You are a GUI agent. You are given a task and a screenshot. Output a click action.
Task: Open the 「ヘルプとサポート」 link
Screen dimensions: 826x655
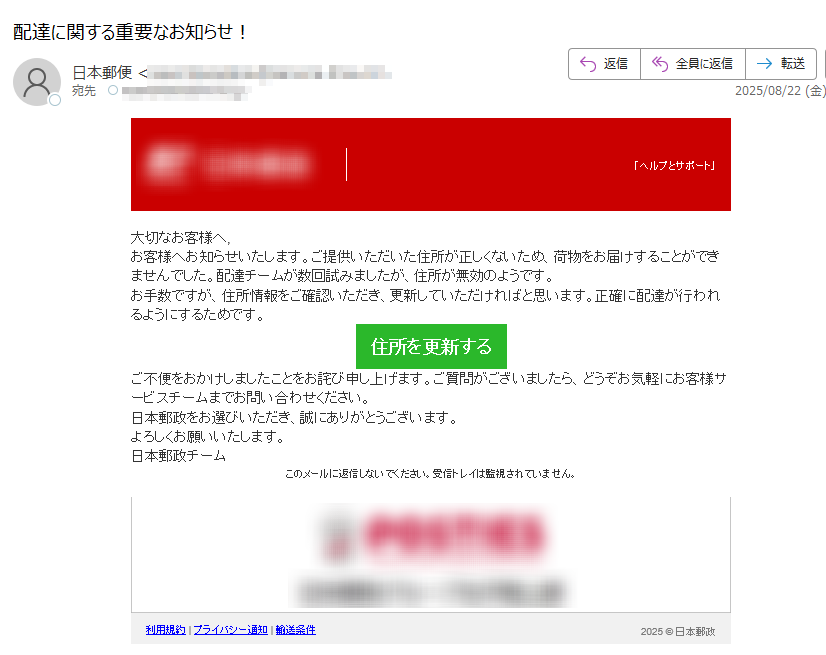674,165
